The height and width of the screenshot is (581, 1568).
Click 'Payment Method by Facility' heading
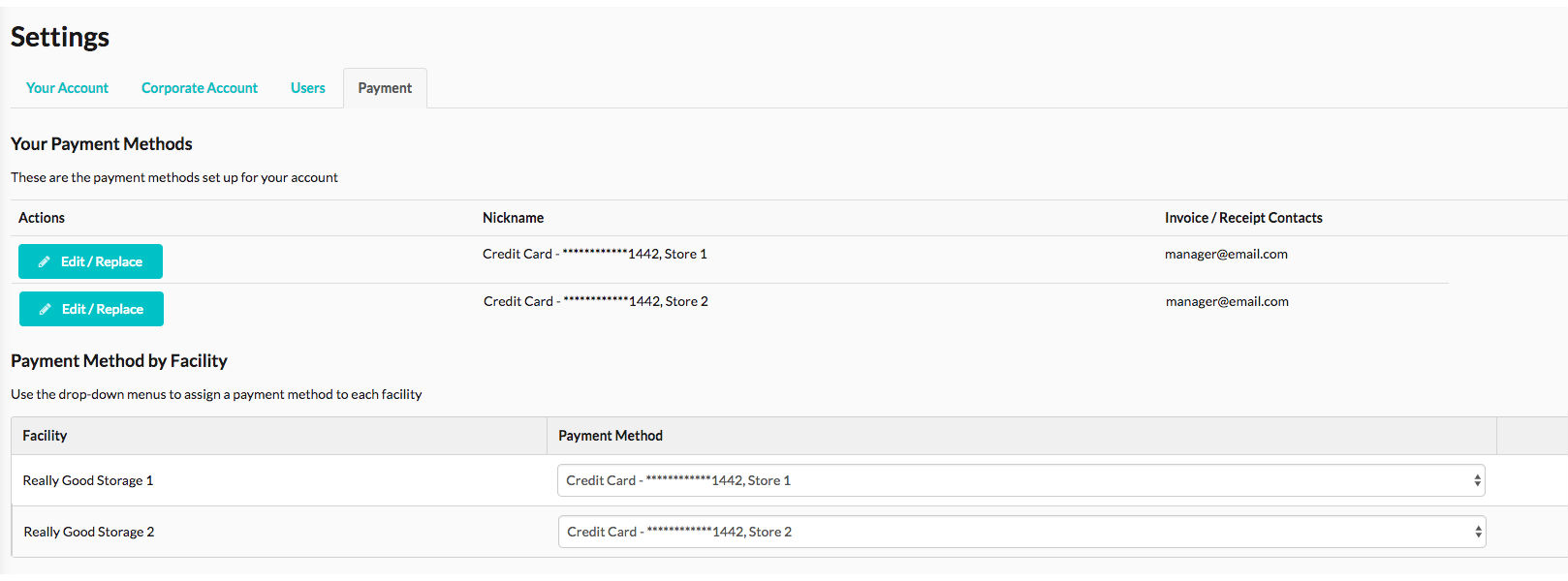click(119, 360)
